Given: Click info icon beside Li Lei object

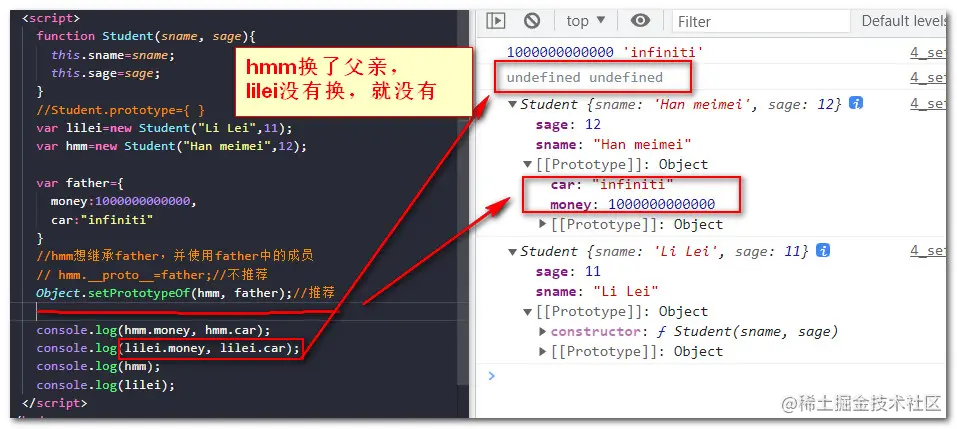Looking at the screenshot, I should tap(823, 250).
